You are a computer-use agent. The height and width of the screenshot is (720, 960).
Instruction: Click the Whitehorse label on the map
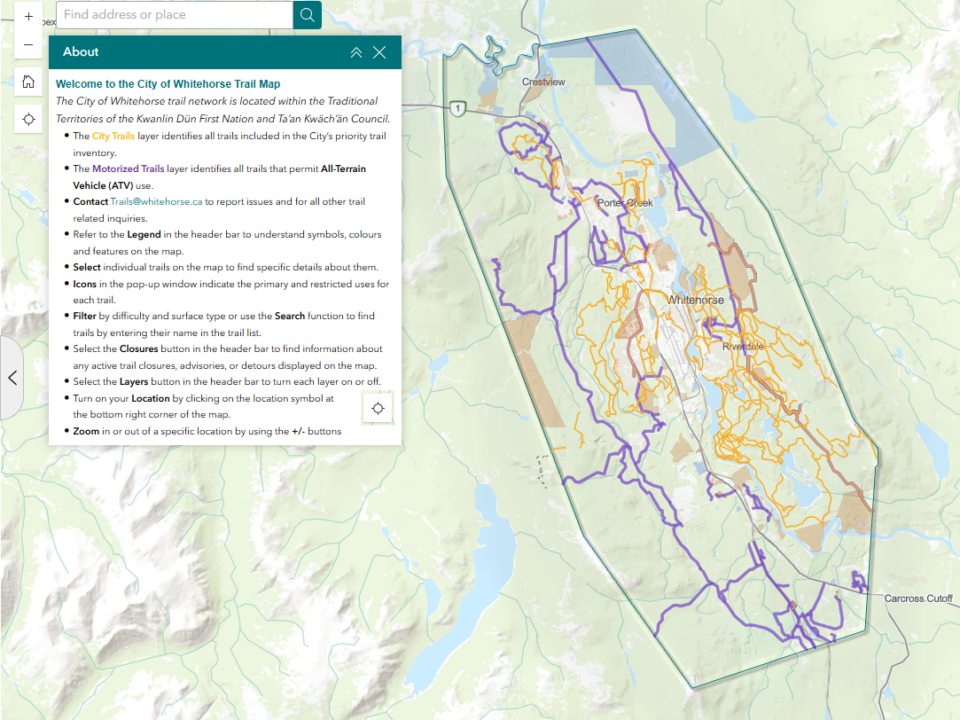point(695,300)
